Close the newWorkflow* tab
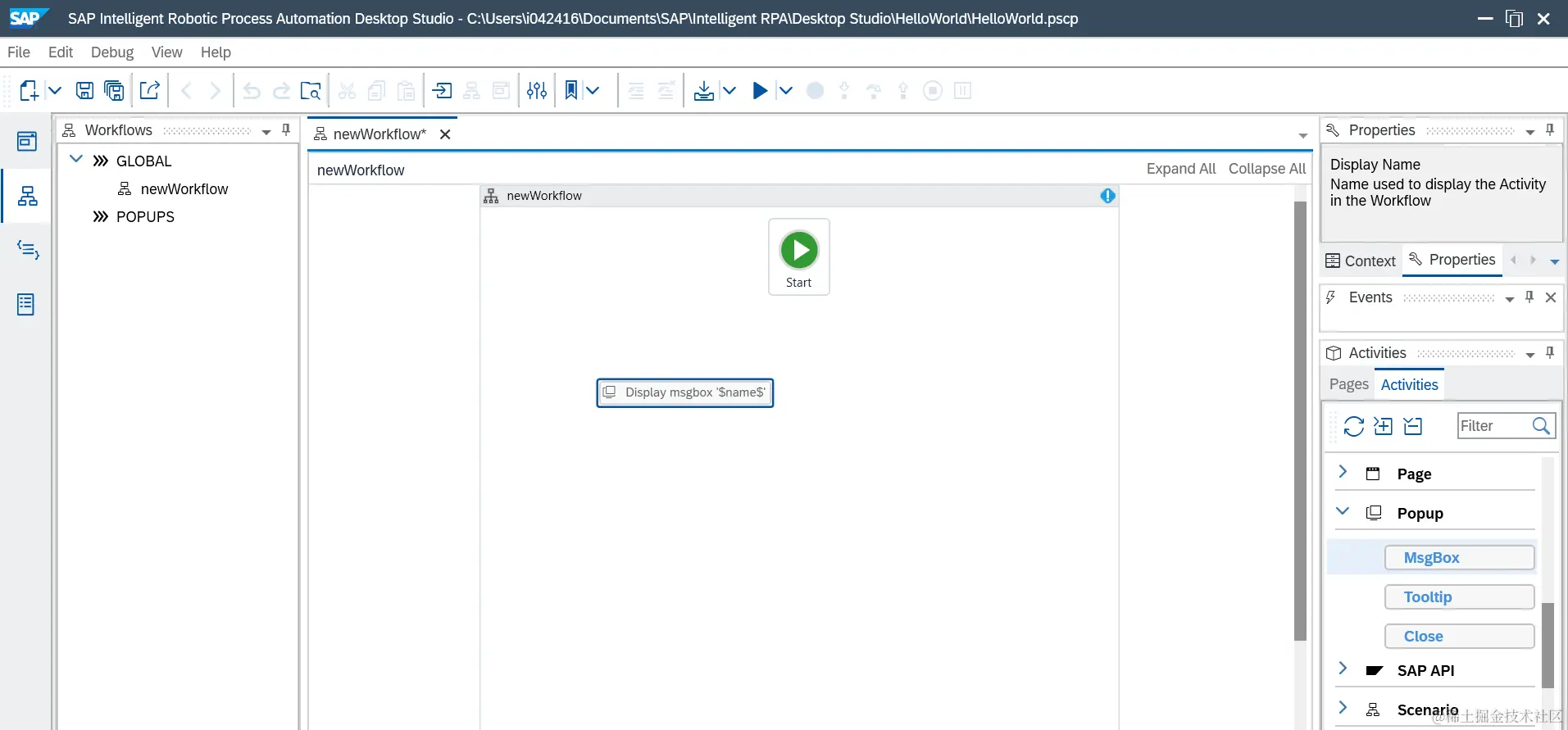 pyautogui.click(x=445, y=134)
